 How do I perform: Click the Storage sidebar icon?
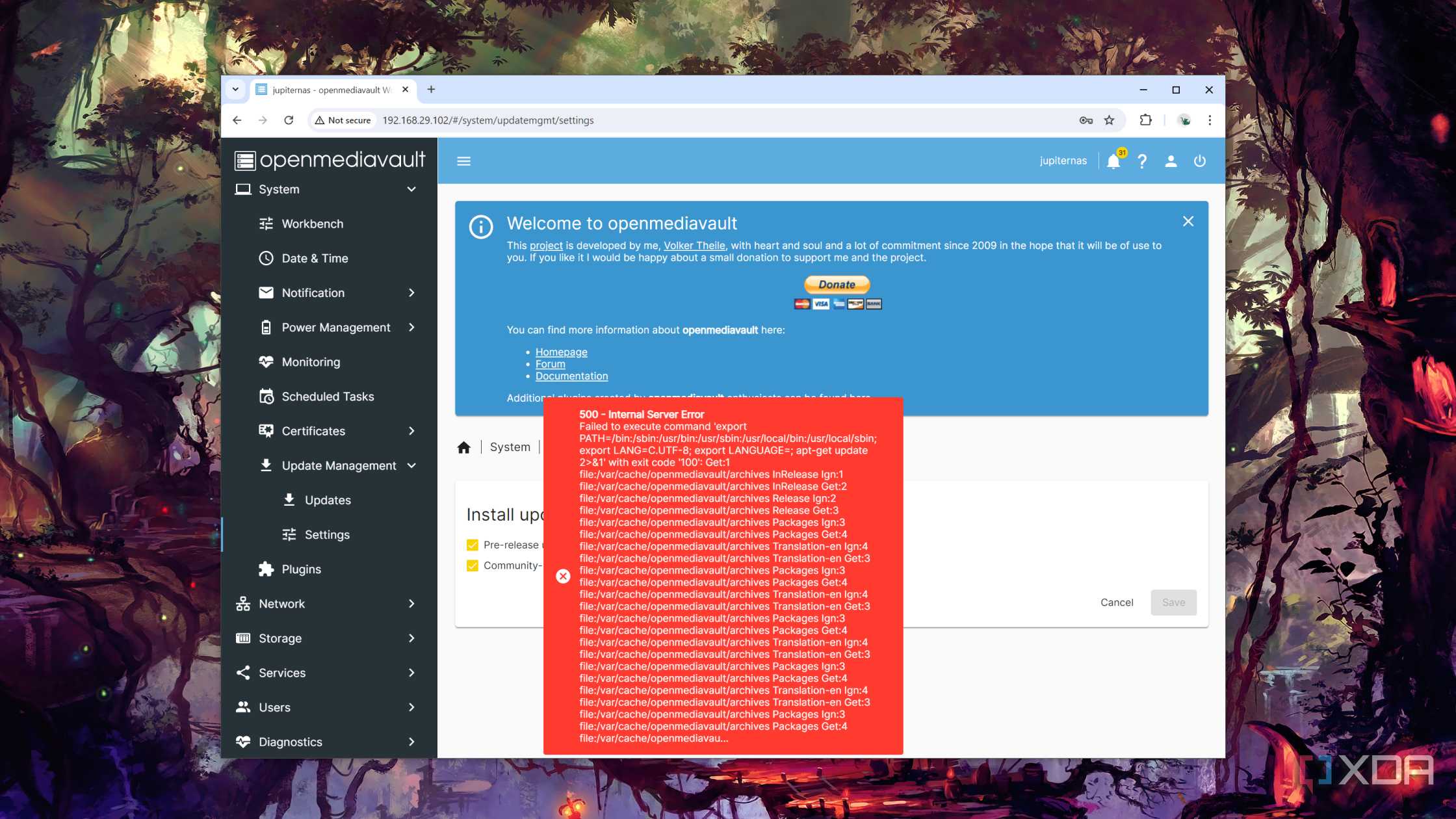point(243,638)
